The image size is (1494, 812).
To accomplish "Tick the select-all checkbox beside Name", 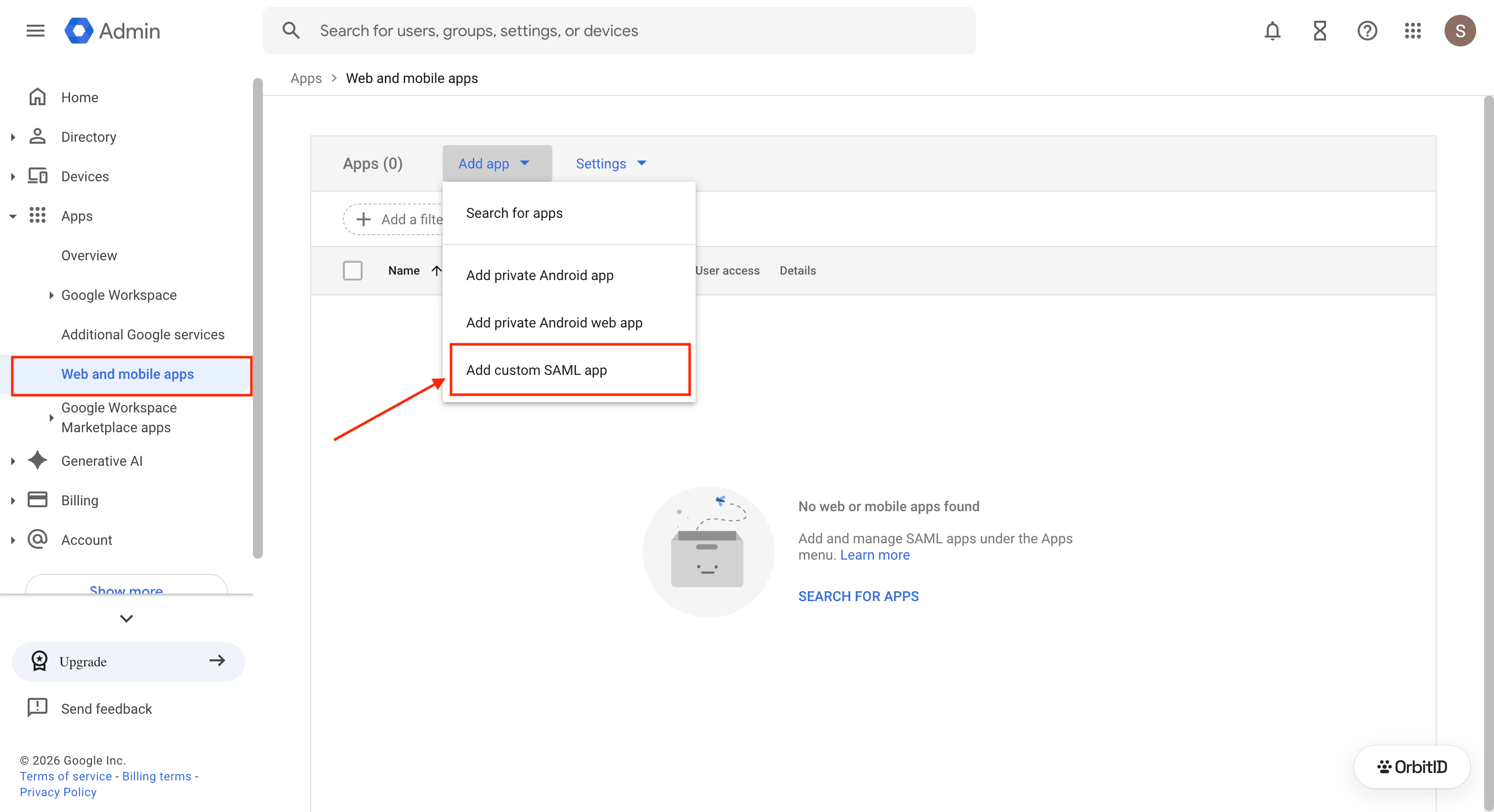I will (353, 270).
